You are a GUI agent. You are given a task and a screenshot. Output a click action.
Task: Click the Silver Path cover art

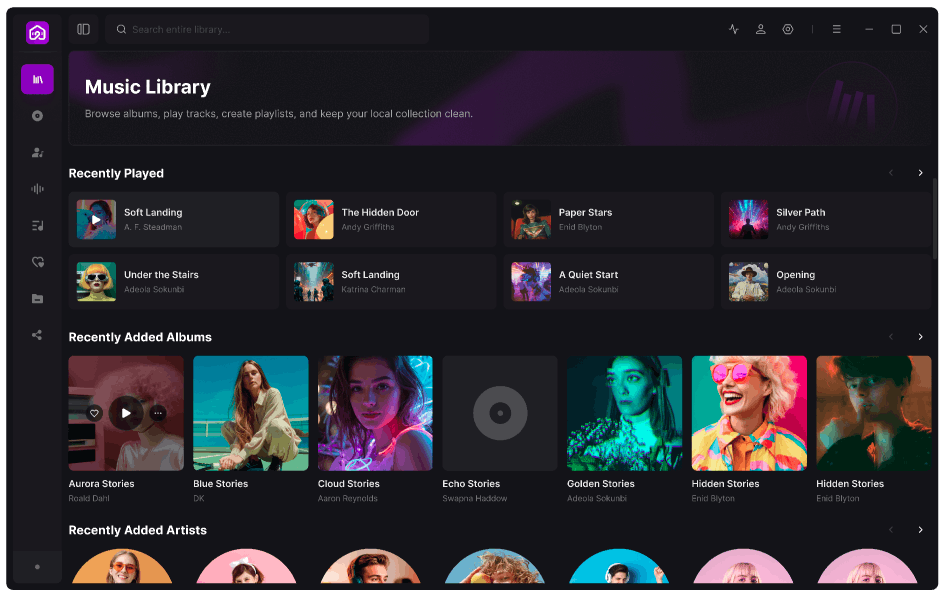[748, 219]
